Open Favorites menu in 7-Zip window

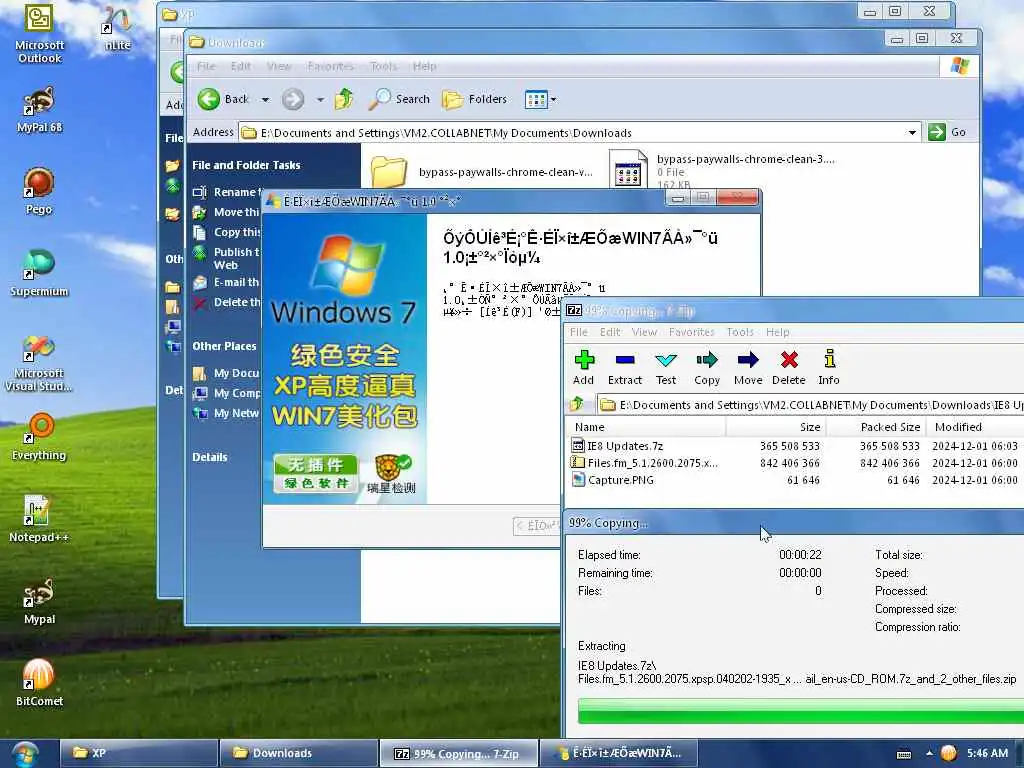tap(692, 332)
